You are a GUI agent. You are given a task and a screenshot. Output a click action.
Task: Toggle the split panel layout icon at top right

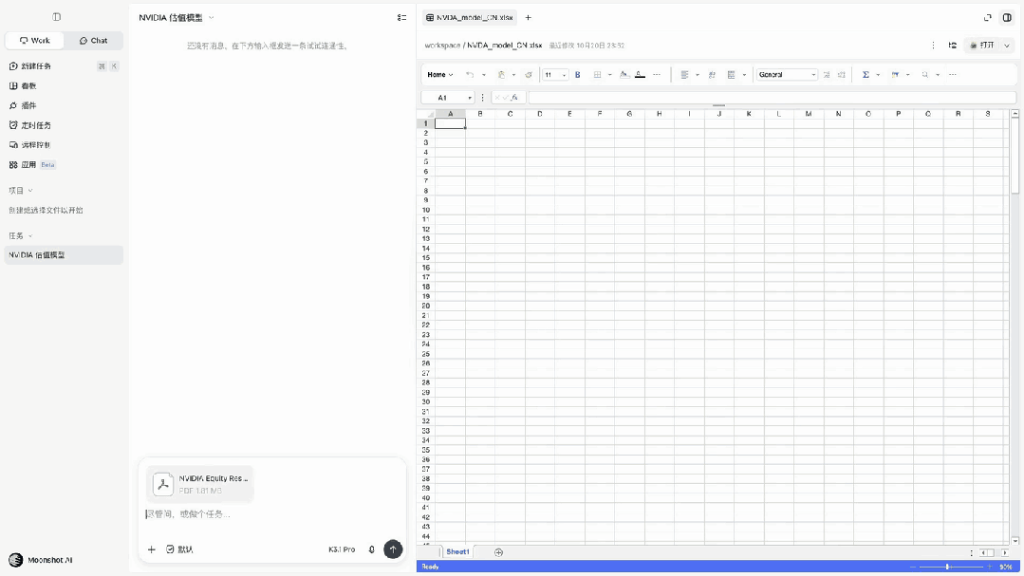(1007, 18)
